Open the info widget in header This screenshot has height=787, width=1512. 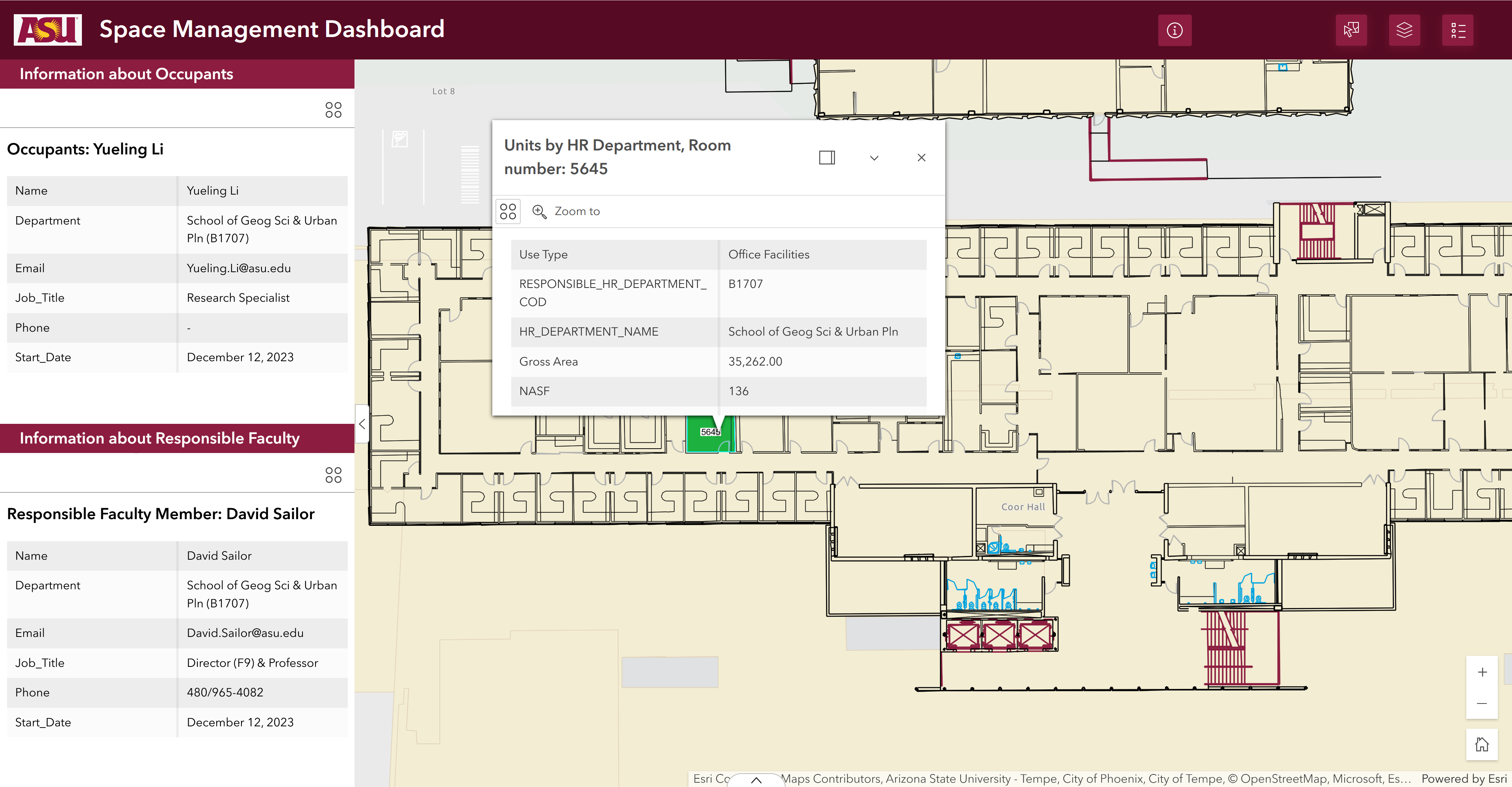tap(1174, 30)
